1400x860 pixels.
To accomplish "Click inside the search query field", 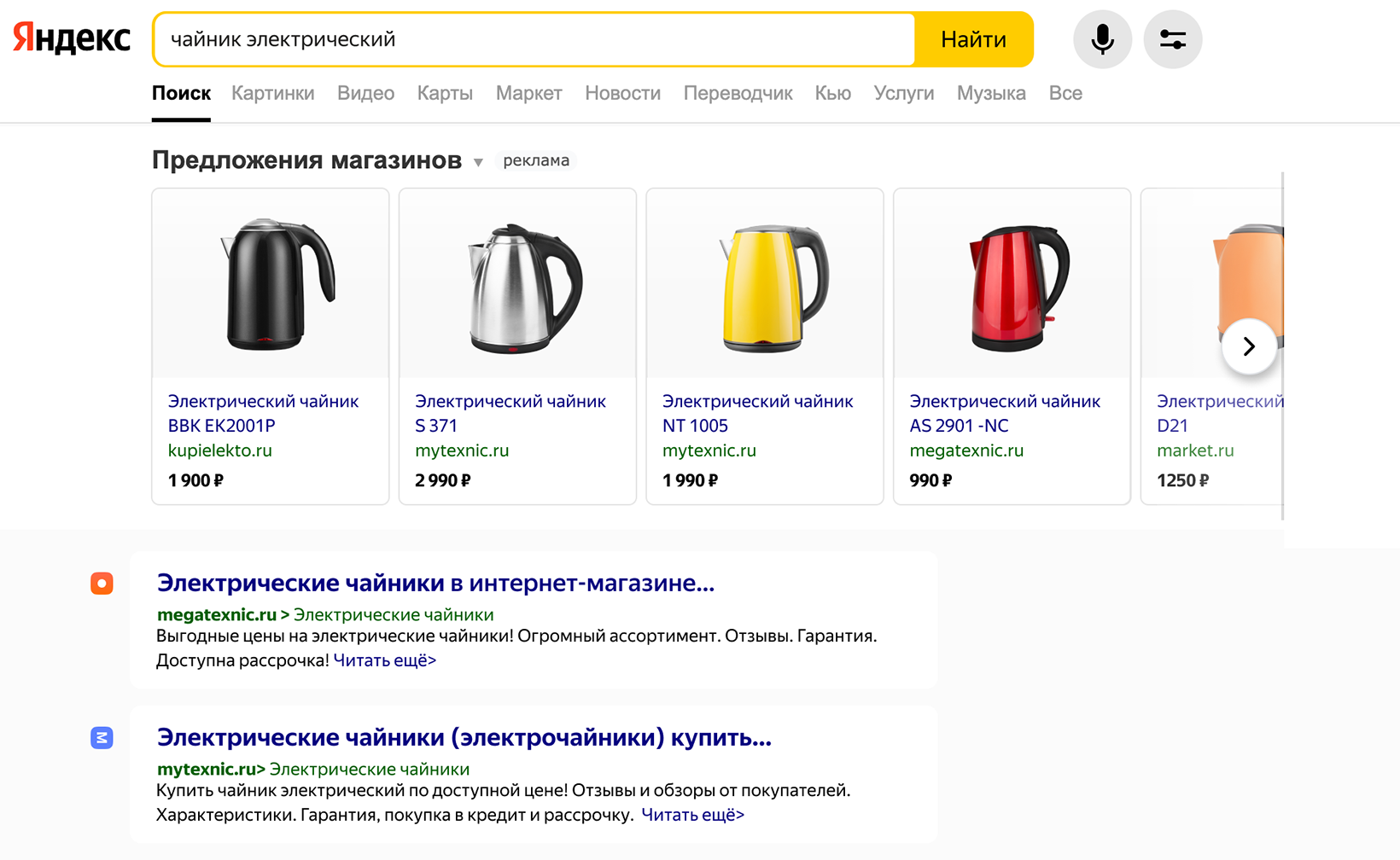I will pos(512,38).
